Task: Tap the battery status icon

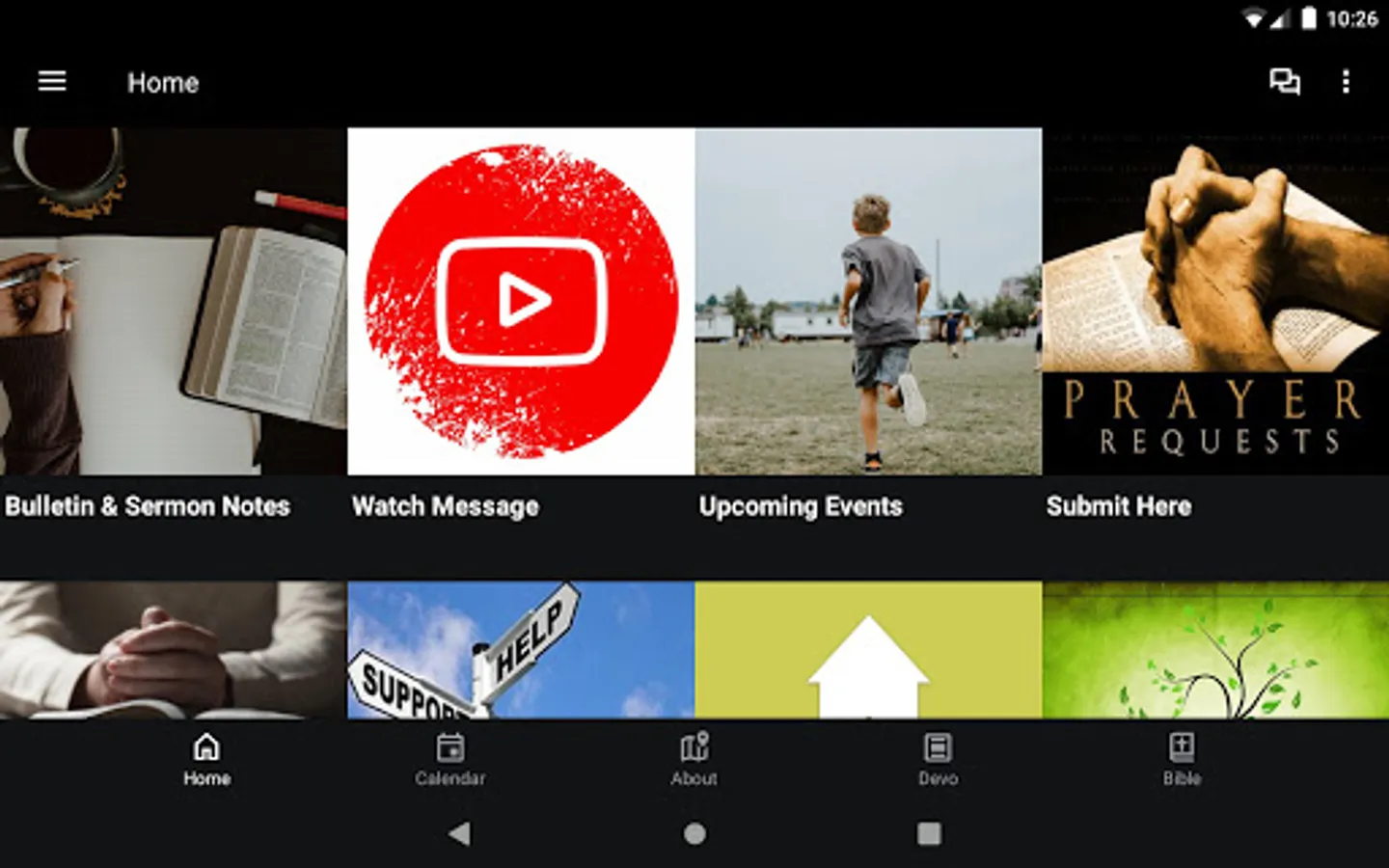Action: click(x=1308, y=18)
